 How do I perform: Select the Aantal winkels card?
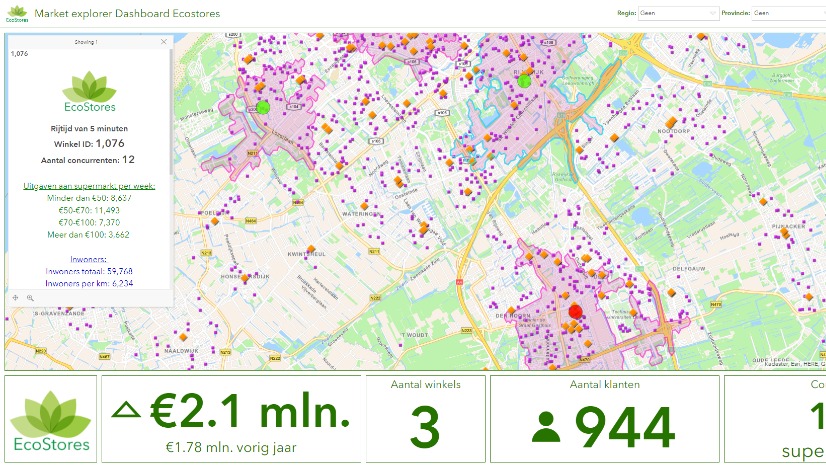(x=426, y=419)
